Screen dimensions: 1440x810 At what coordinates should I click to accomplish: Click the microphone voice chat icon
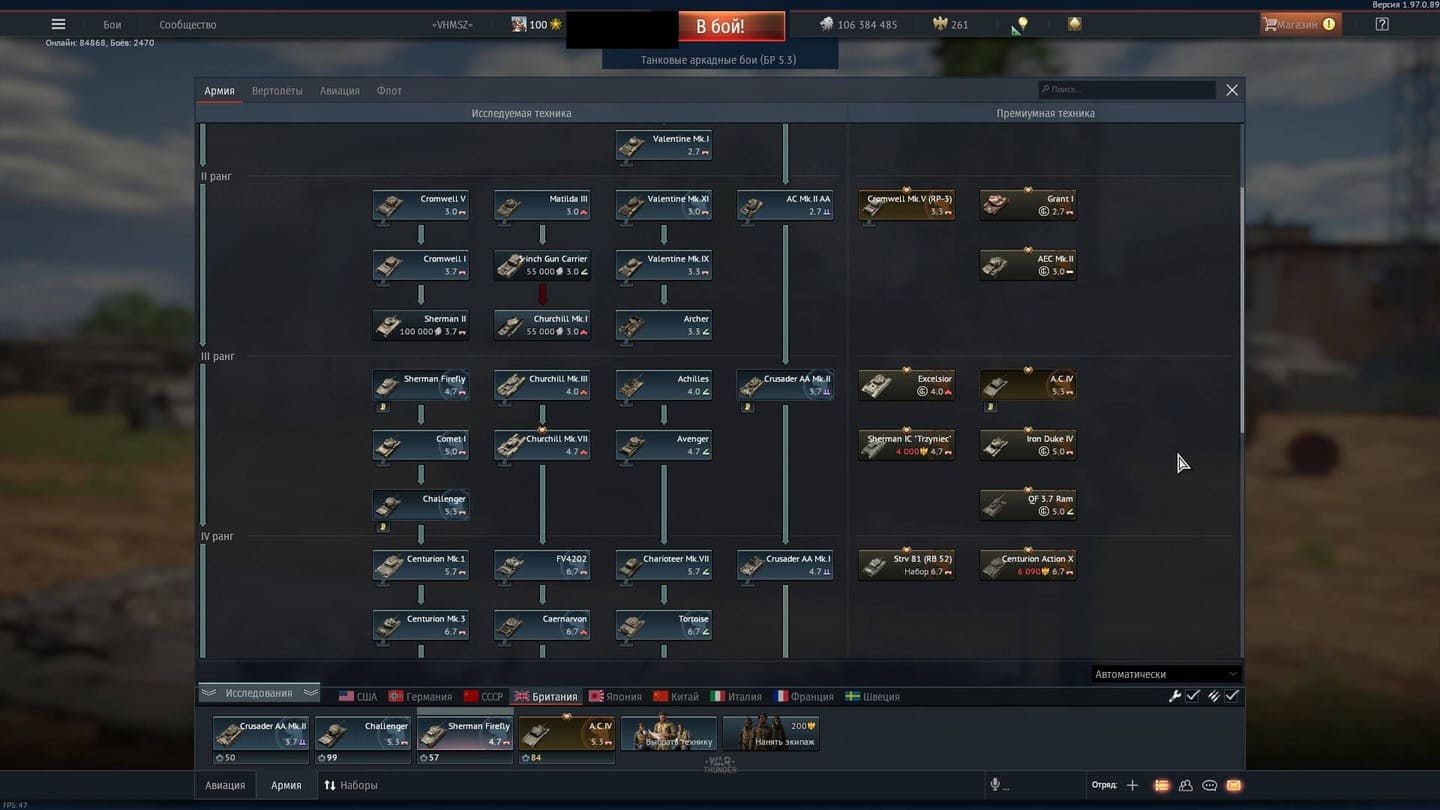995,786
